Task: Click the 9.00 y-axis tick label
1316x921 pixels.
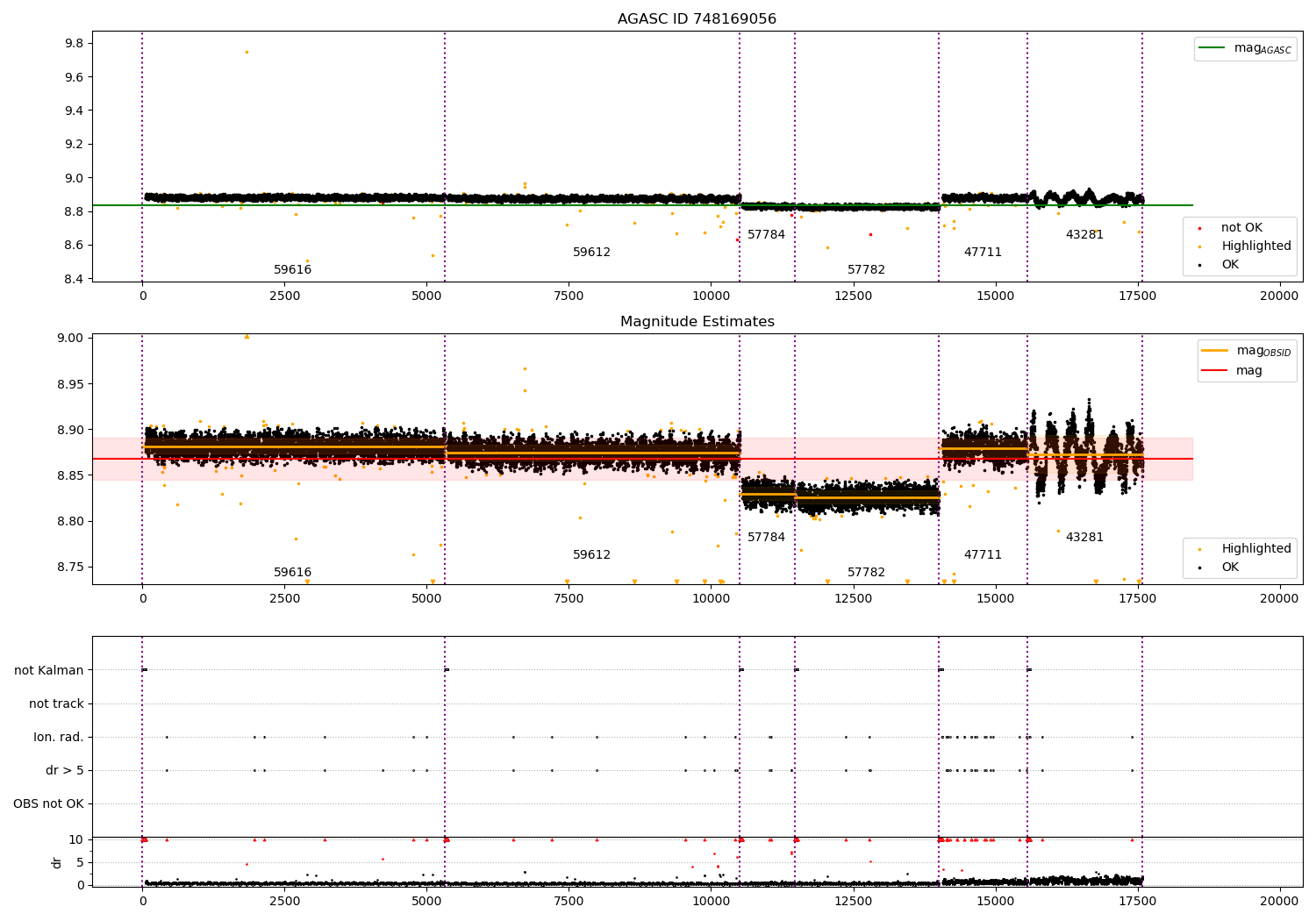Action: (71, 339)
